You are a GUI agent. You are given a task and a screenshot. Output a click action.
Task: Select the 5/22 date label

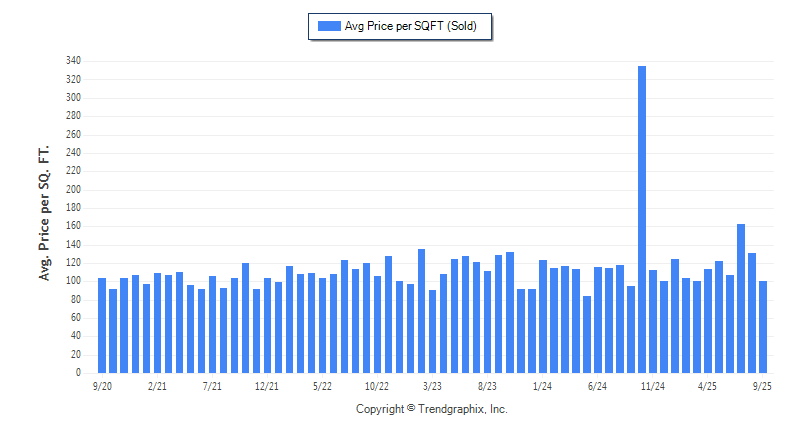coord(322,385)
